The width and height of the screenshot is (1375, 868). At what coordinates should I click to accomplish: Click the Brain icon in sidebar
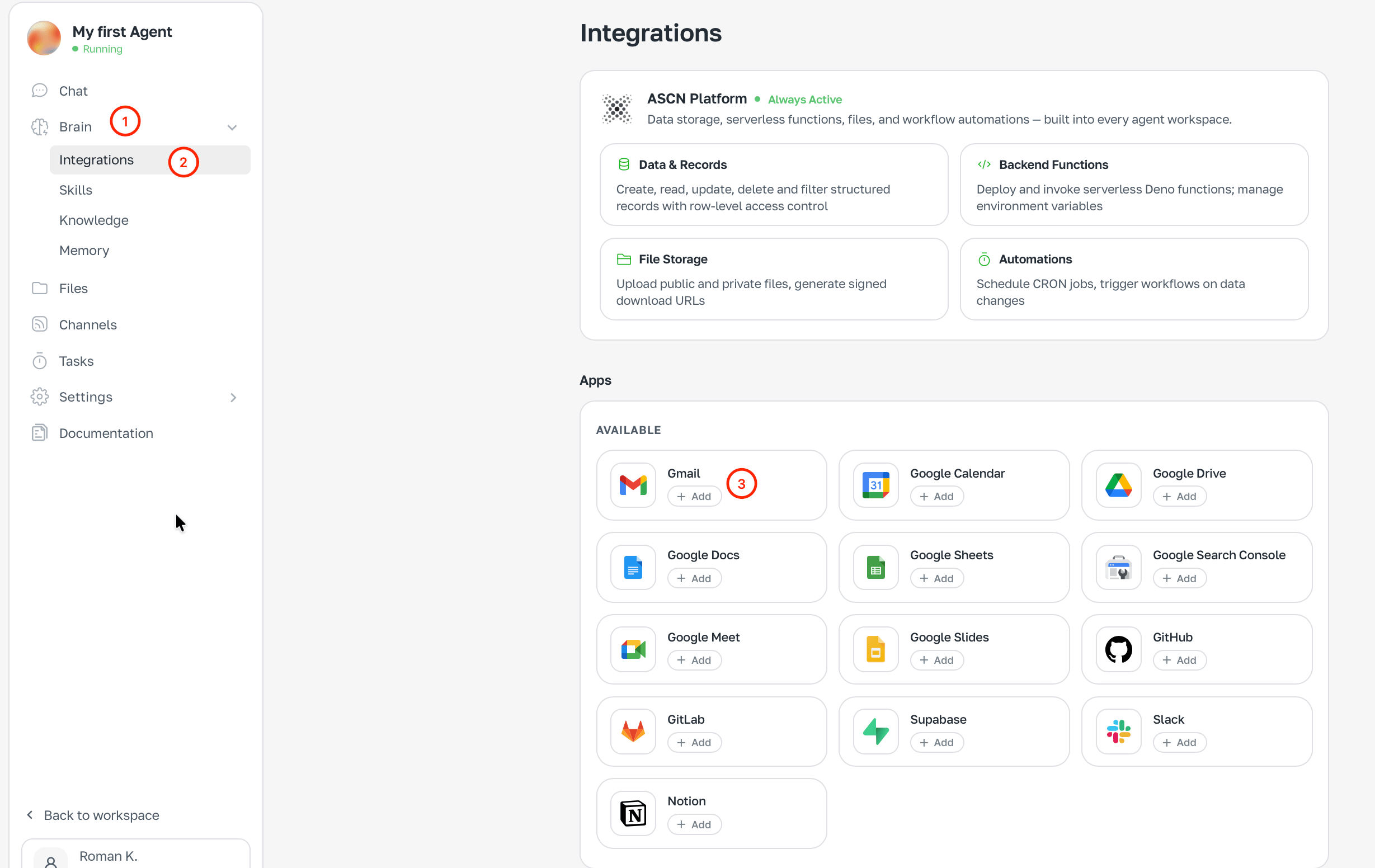click(x=39, y=127)
